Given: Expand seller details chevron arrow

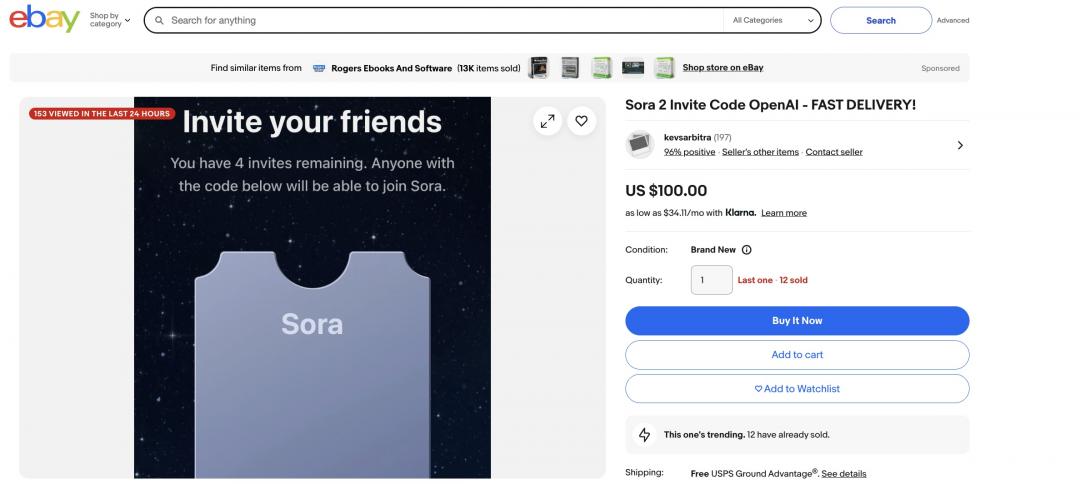Looking at the screenshot, I should (x=960, y=145).
